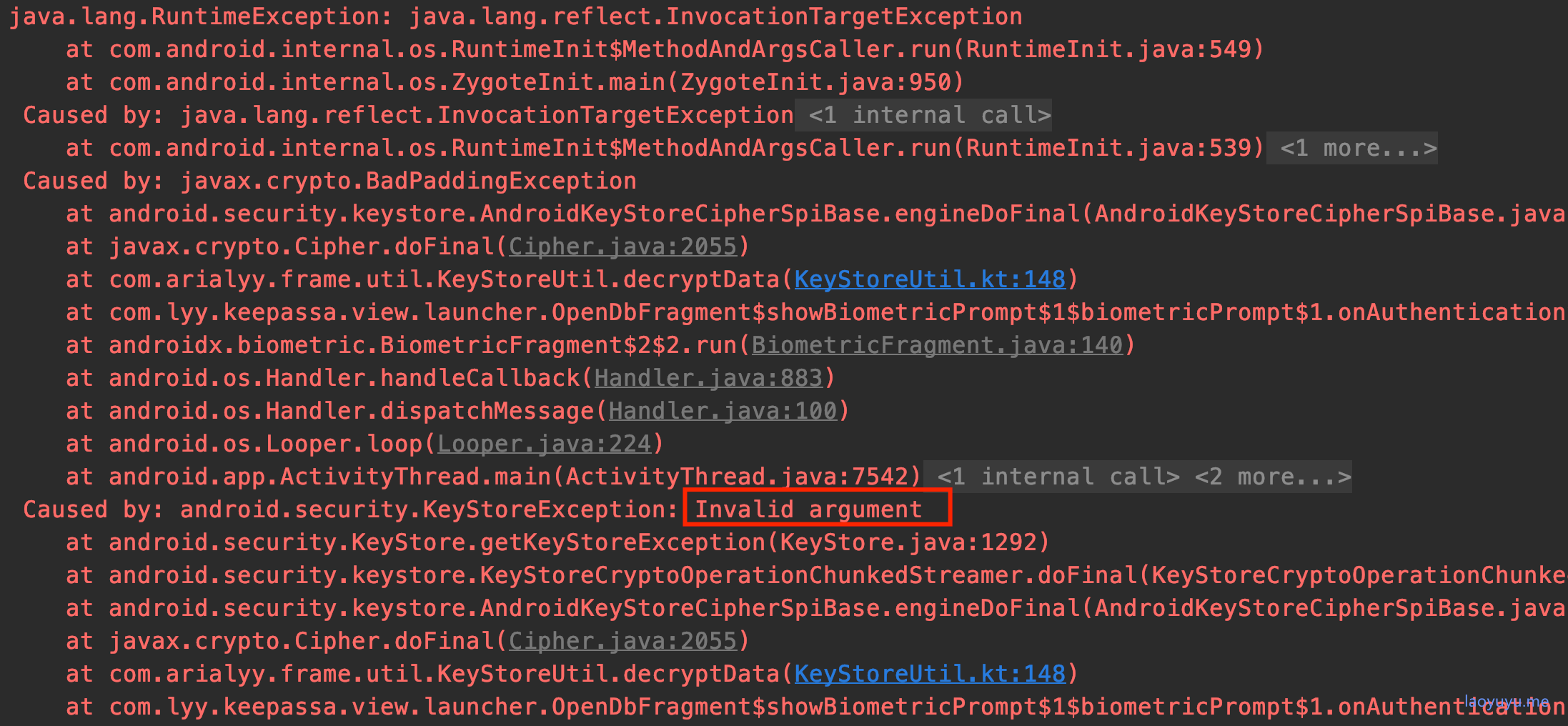
Task: Click 'Caused by: javax.crypto.BadPaddingException' text
Action: pyautogui.click(x=329, y=181)
